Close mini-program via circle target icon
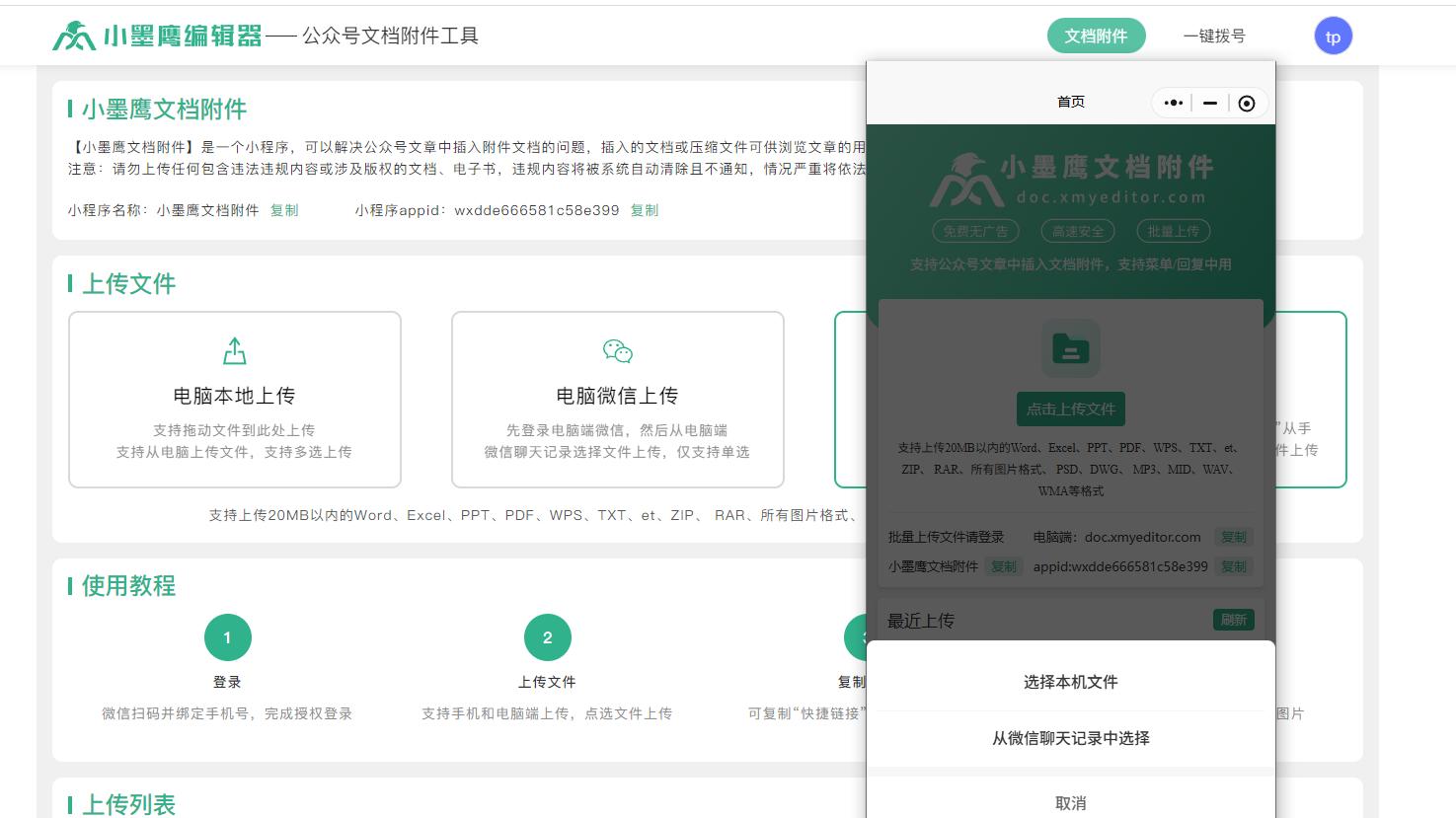Screen dimensions: 1456x818 [x=1247, y=103]
